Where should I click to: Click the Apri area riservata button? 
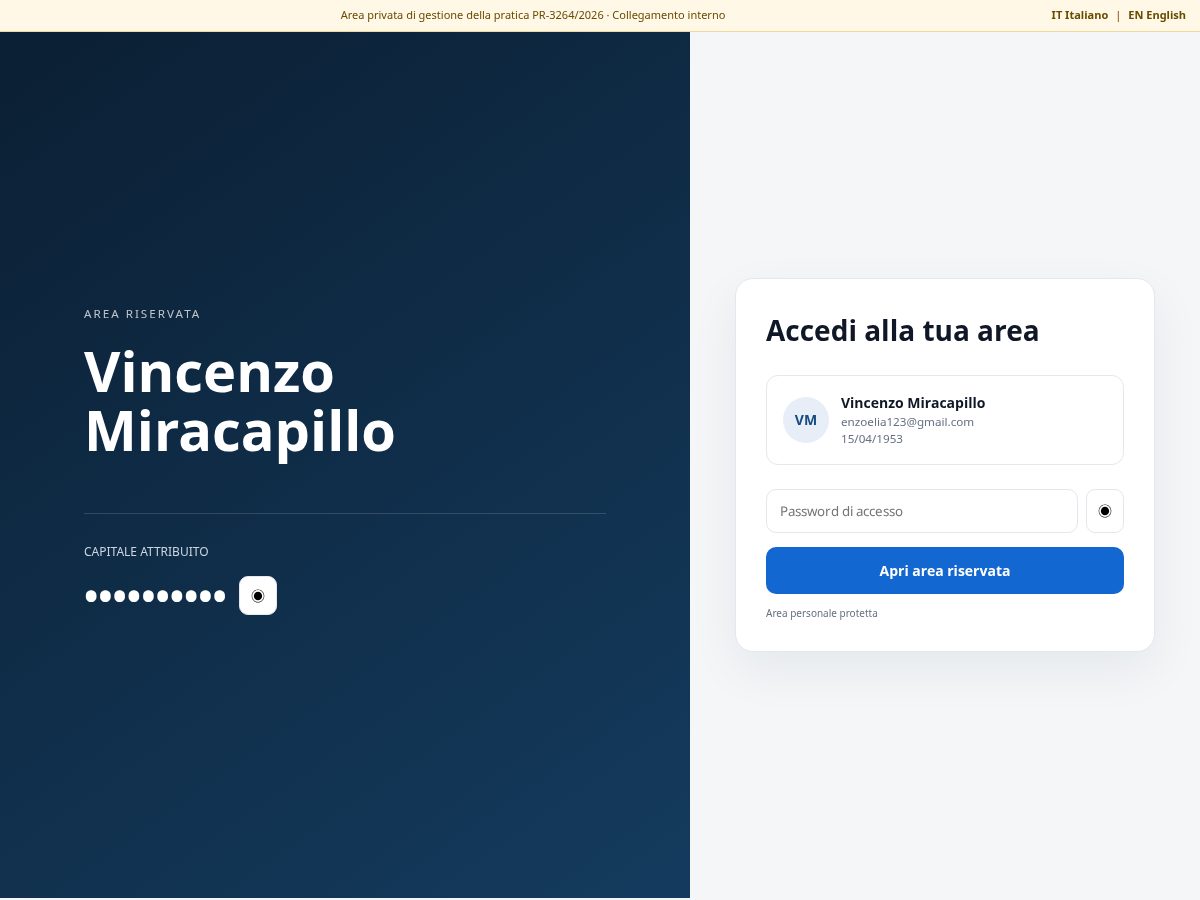point(945,570)
